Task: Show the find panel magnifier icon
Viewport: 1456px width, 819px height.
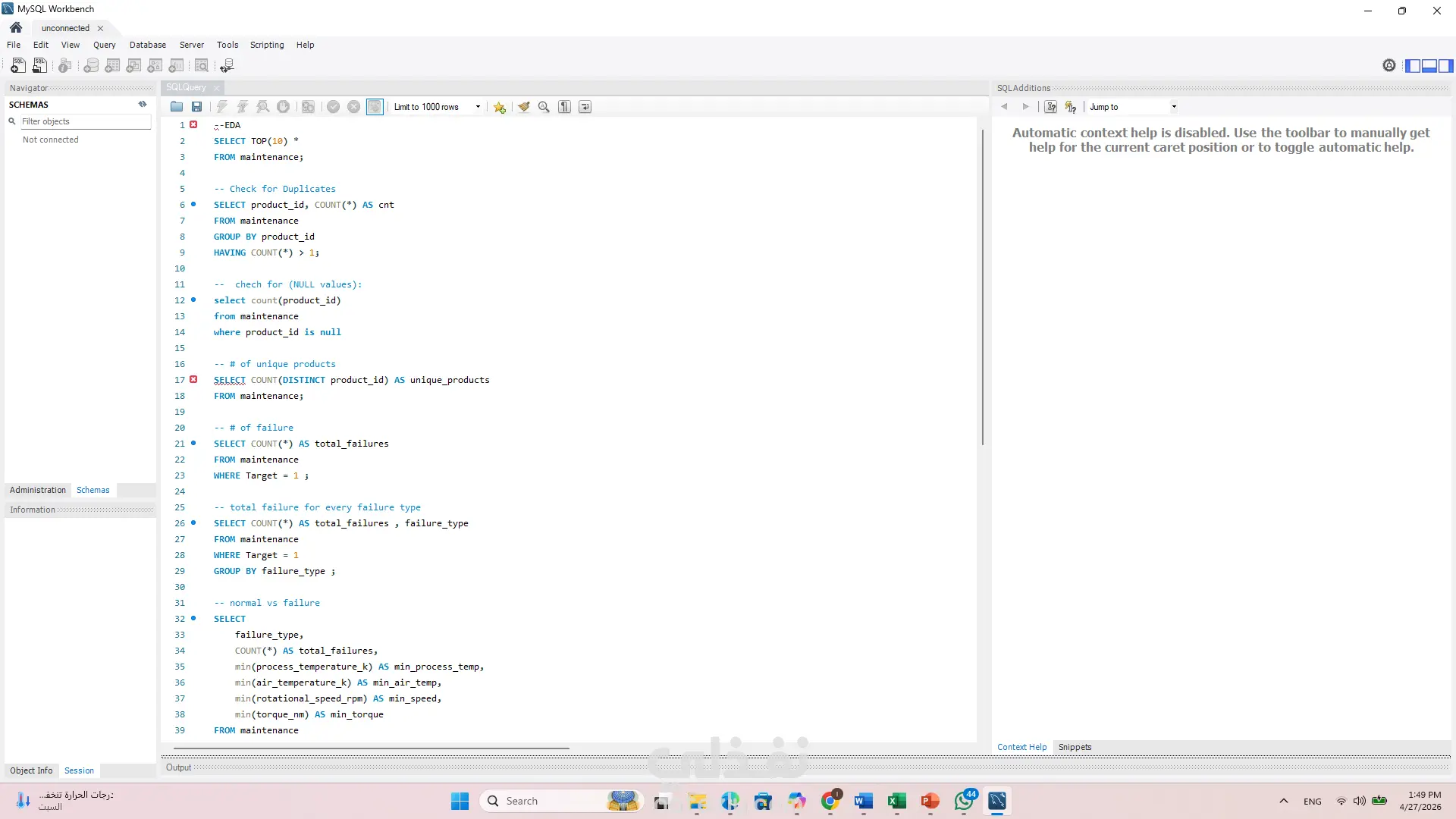Action: pyautogui.click(x=544, y=107)
